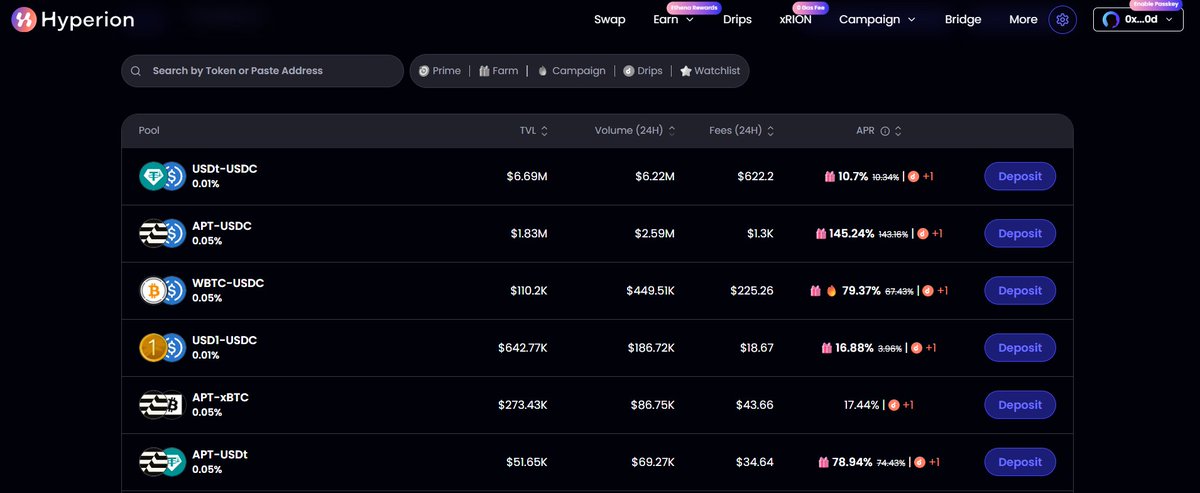Click the fire icon in WBTC-USDC APR
This screenshot has height=493, width=1200.
831,291
